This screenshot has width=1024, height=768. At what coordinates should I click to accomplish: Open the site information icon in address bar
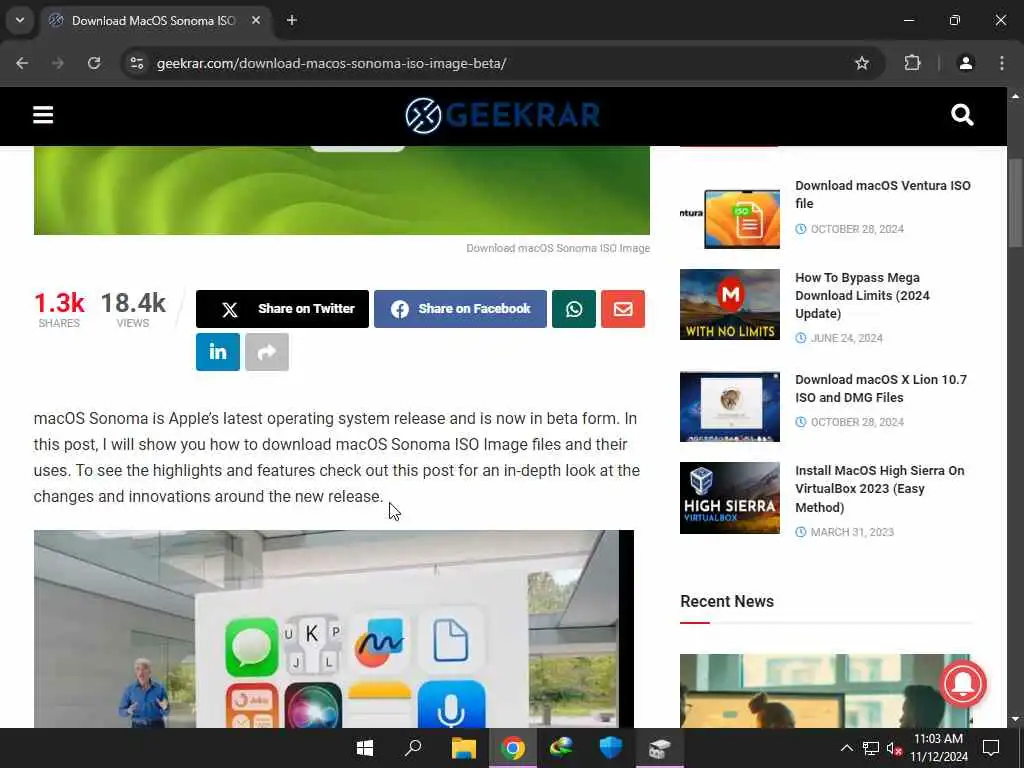click(x=137, y=63)
